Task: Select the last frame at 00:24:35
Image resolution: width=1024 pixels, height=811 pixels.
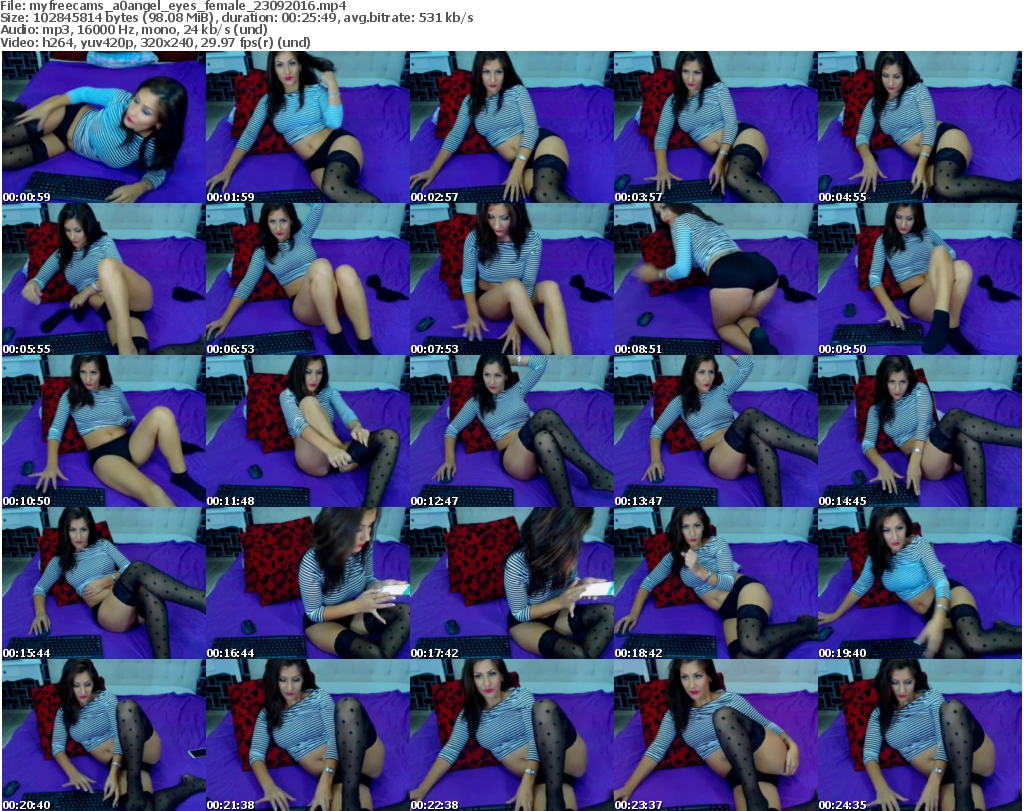Action: pyautogui.click(x=919, y=735)
